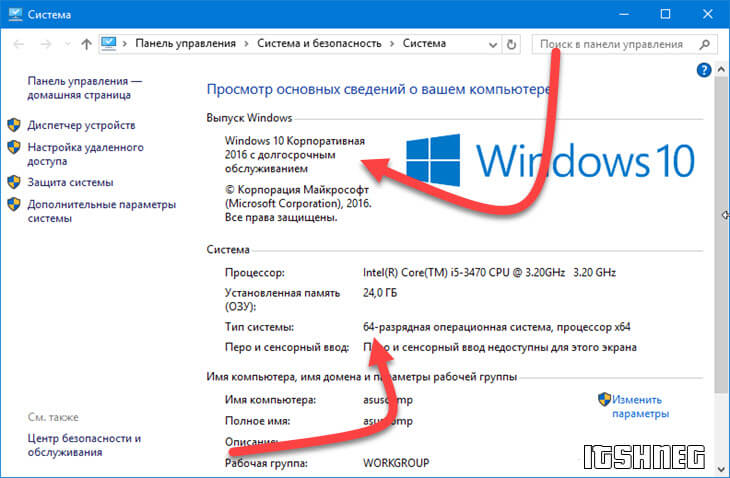Open 'Дополнительные параметры системы' link

101,211
